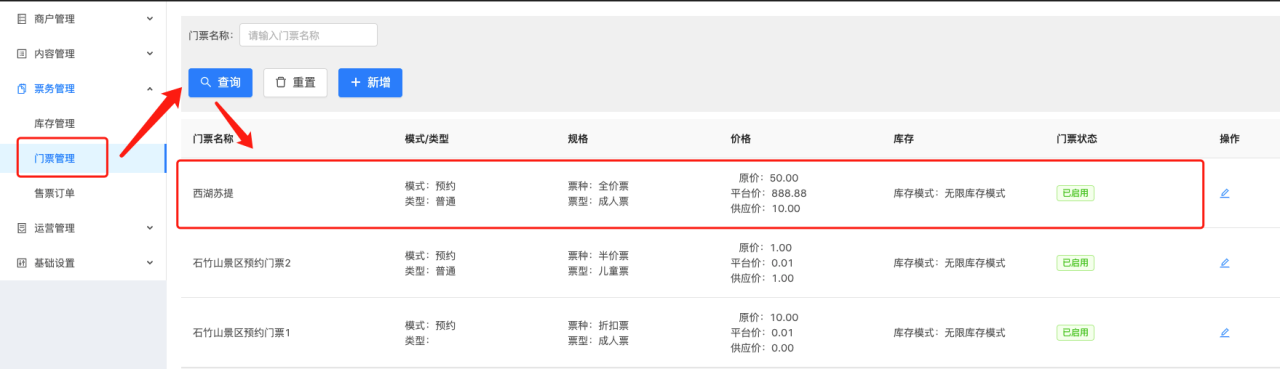Click the 商户管理 sidebar icon

click(22, 18)
